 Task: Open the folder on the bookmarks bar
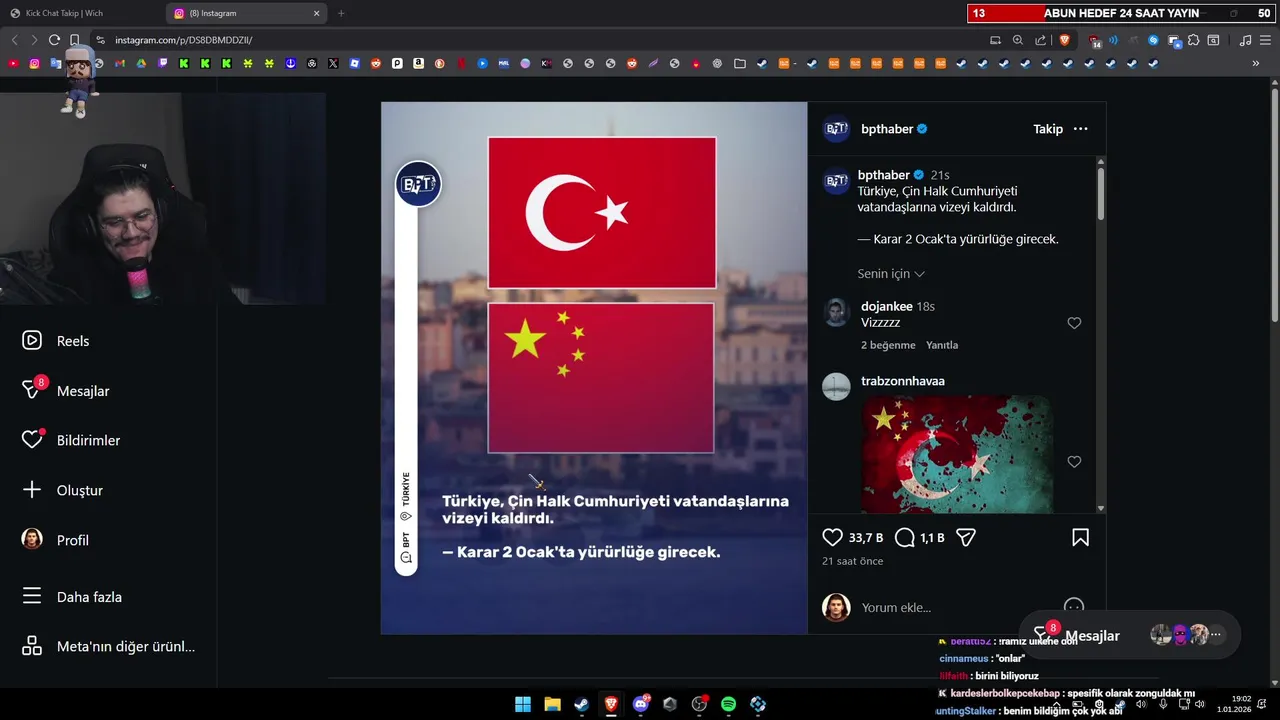(739, 63)
